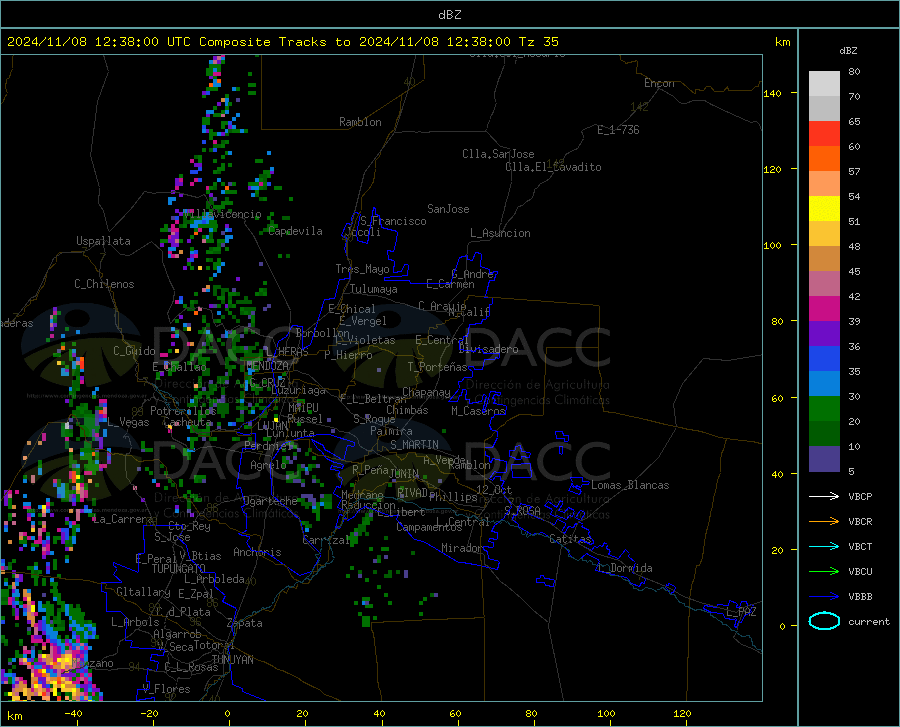Click the S_MARTIN label on map

pyautogui.click(x=414, y=445)
